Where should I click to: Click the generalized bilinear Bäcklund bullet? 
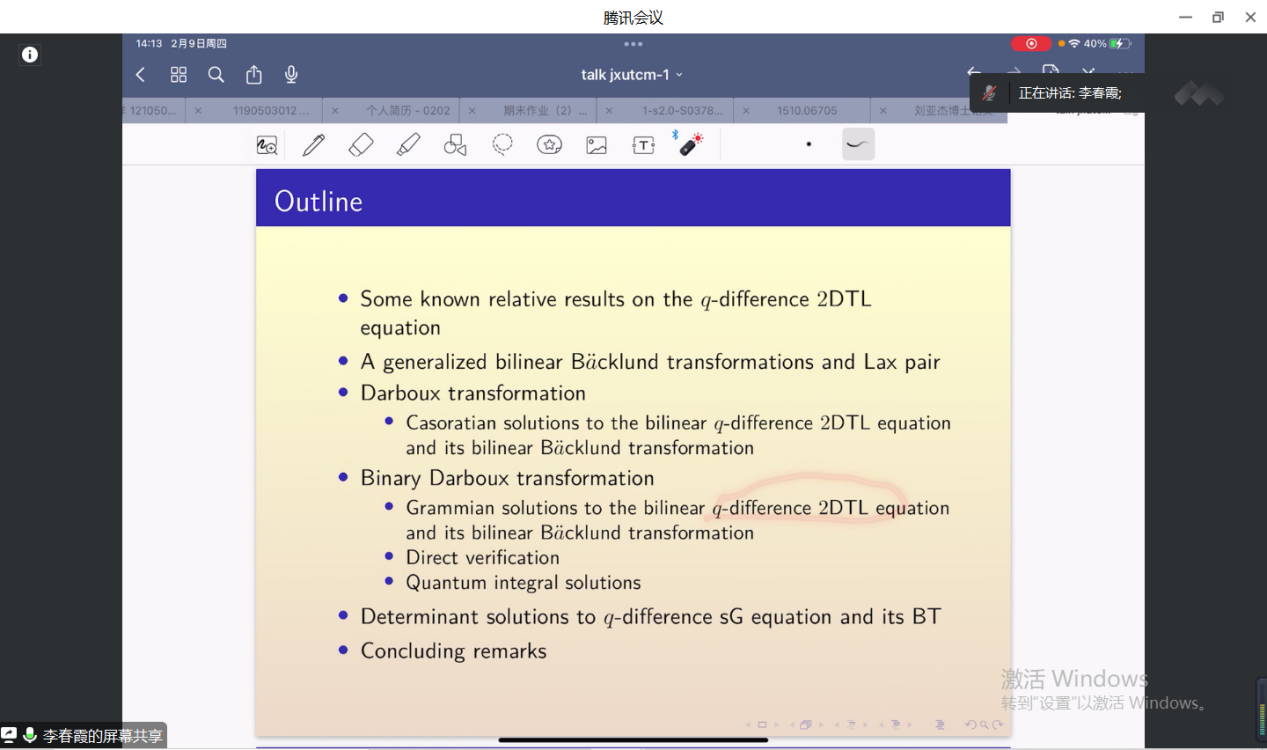650,362
